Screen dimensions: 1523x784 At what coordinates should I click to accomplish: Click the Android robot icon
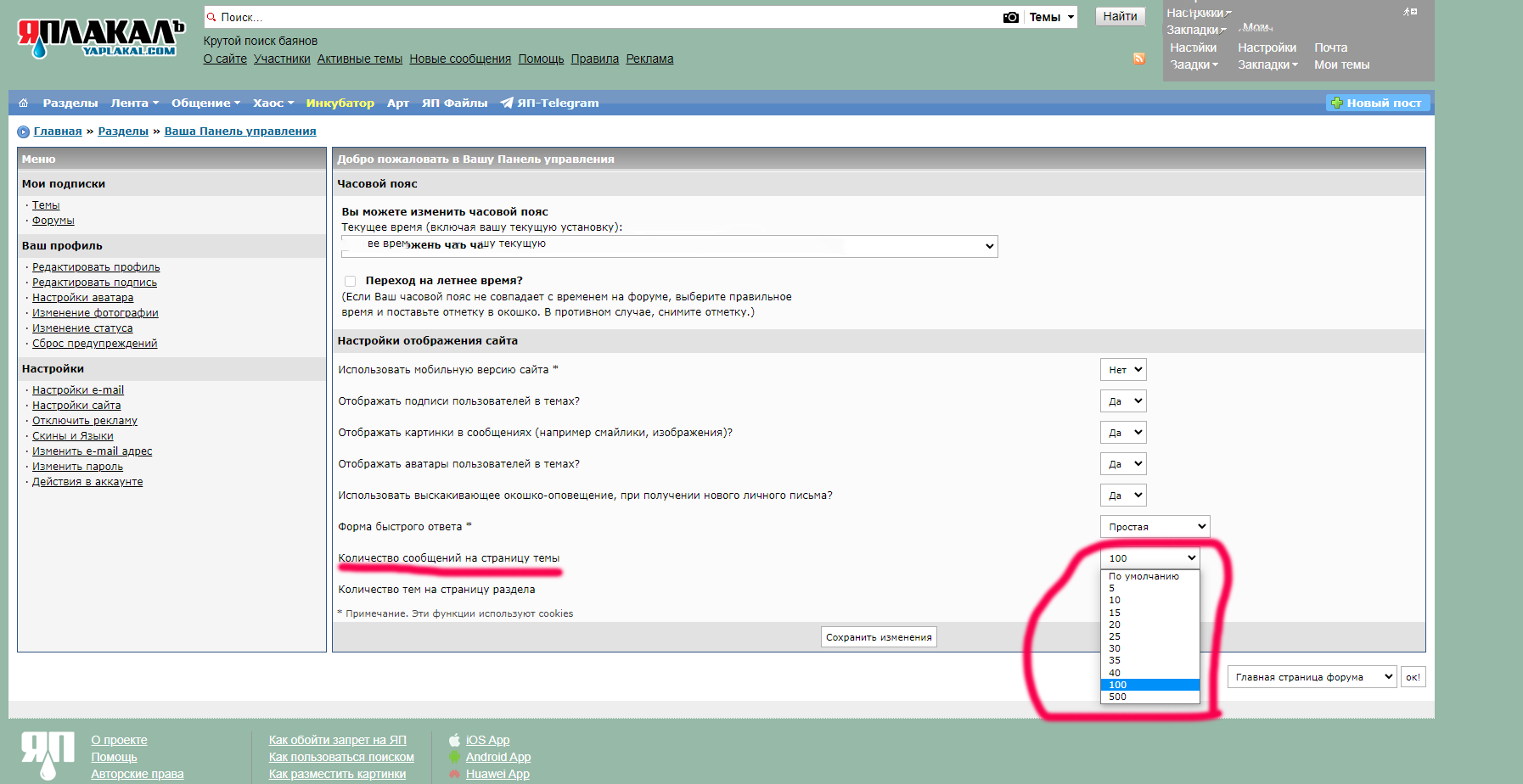coord(454,757)
